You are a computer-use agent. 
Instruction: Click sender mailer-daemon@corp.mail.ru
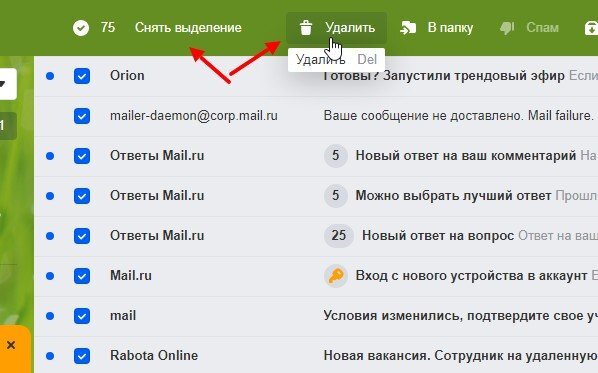click(x=194, y=116)
